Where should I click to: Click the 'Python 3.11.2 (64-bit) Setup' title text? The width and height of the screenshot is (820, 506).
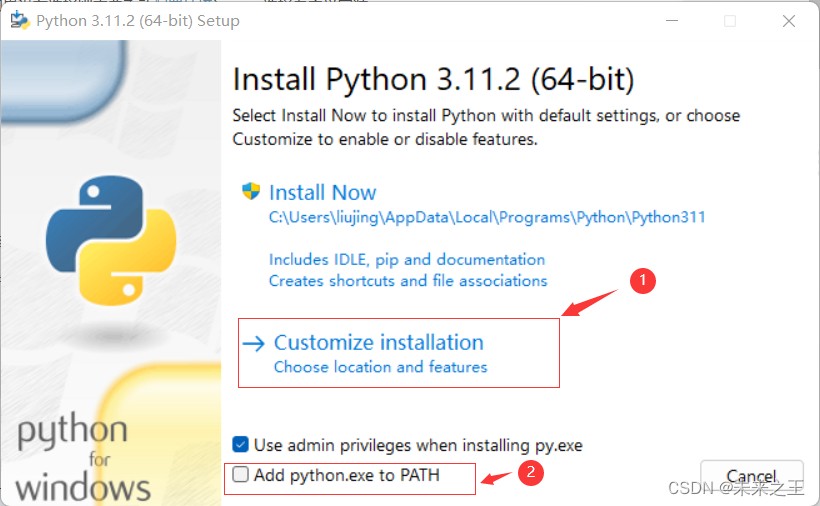138,21
